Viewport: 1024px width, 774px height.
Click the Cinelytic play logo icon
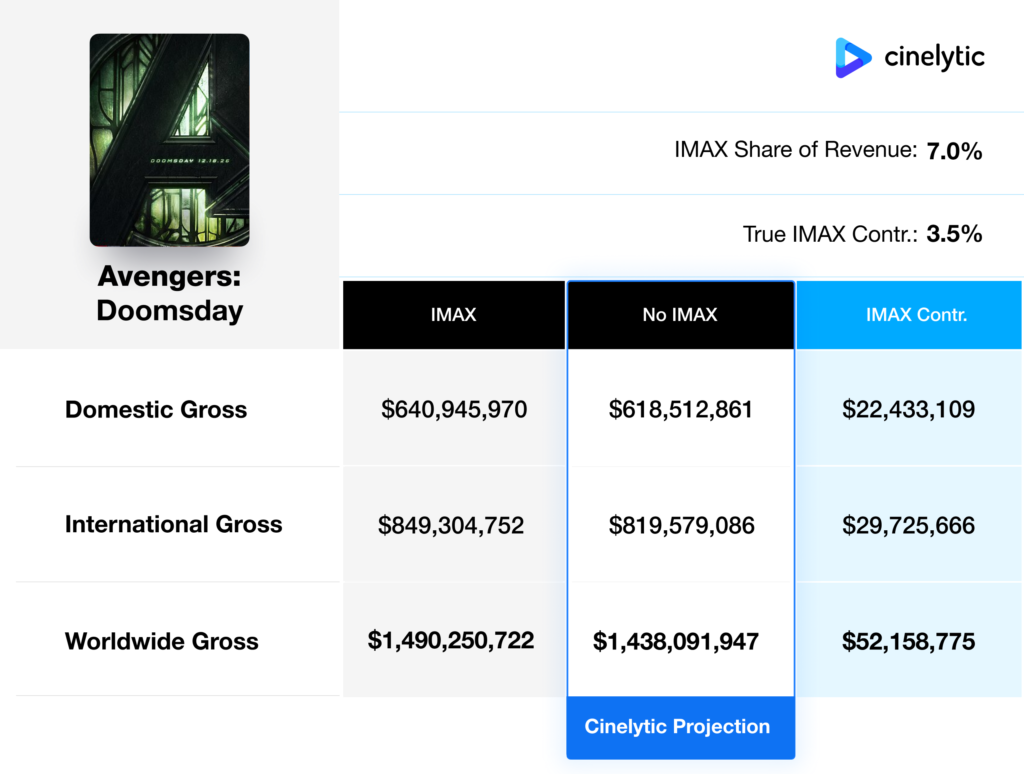click(x=853, y=58)
